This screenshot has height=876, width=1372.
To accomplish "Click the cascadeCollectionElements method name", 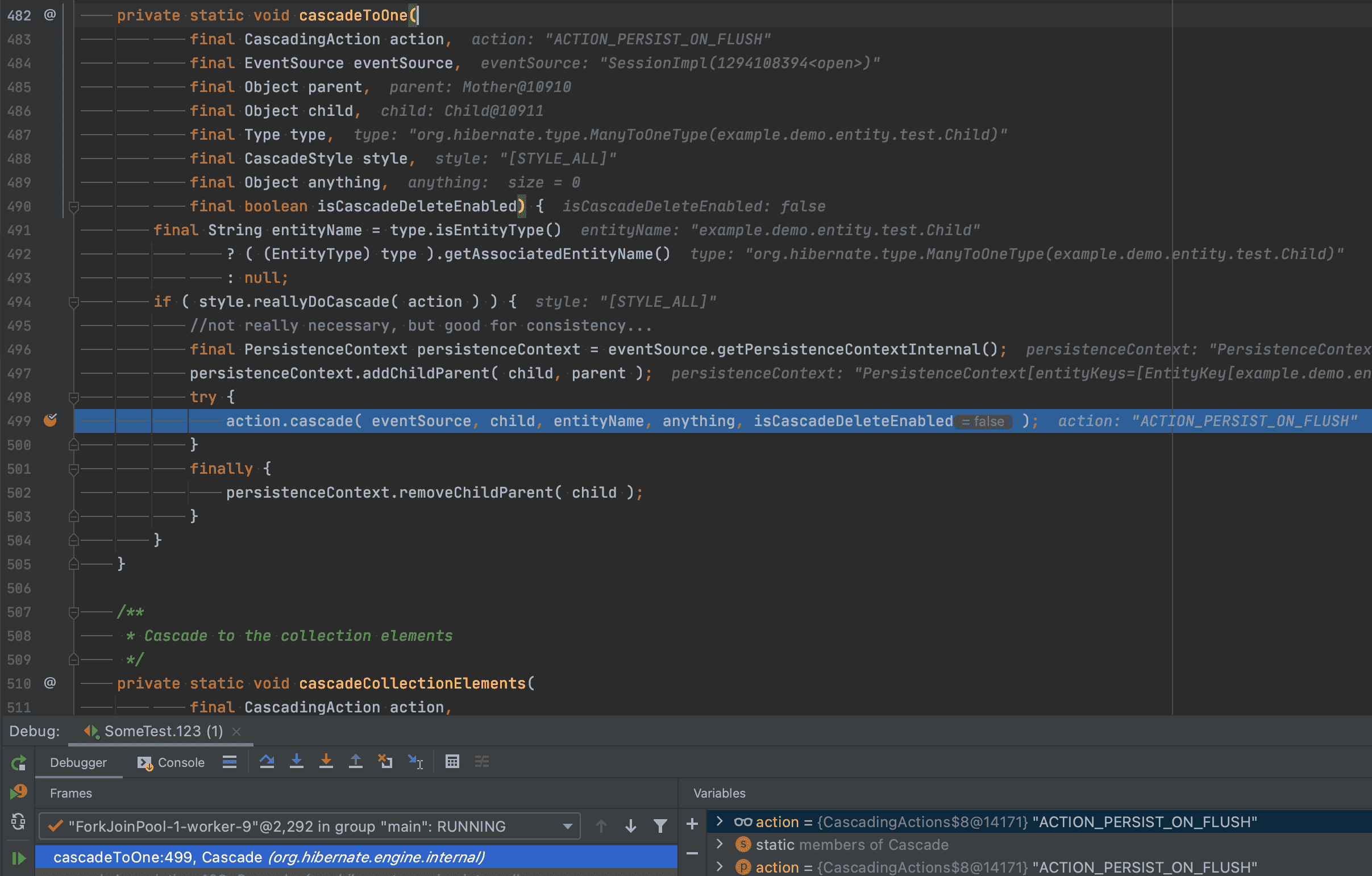I will coord(413,683).
